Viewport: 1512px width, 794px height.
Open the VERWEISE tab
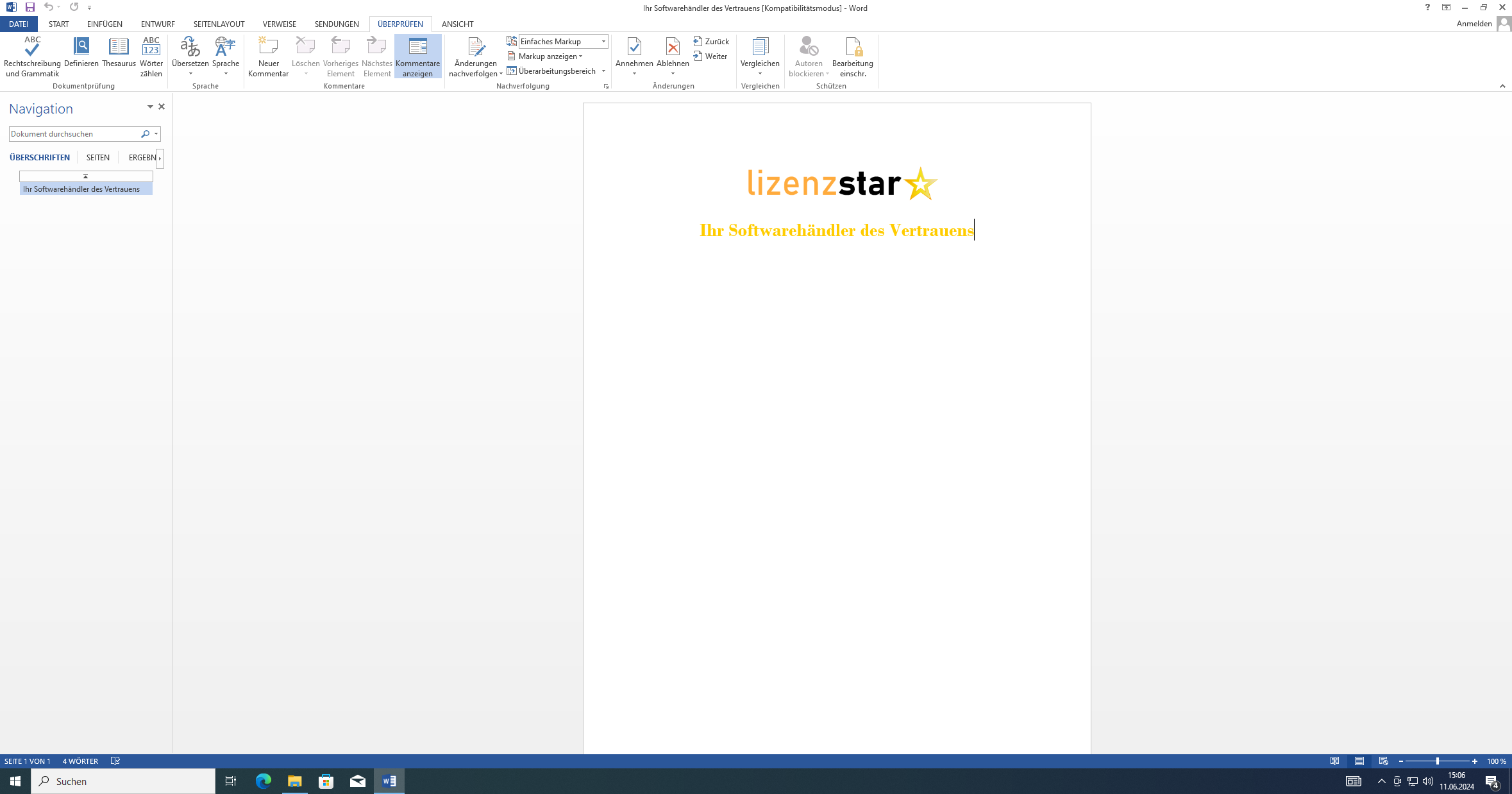pos(279,24)
